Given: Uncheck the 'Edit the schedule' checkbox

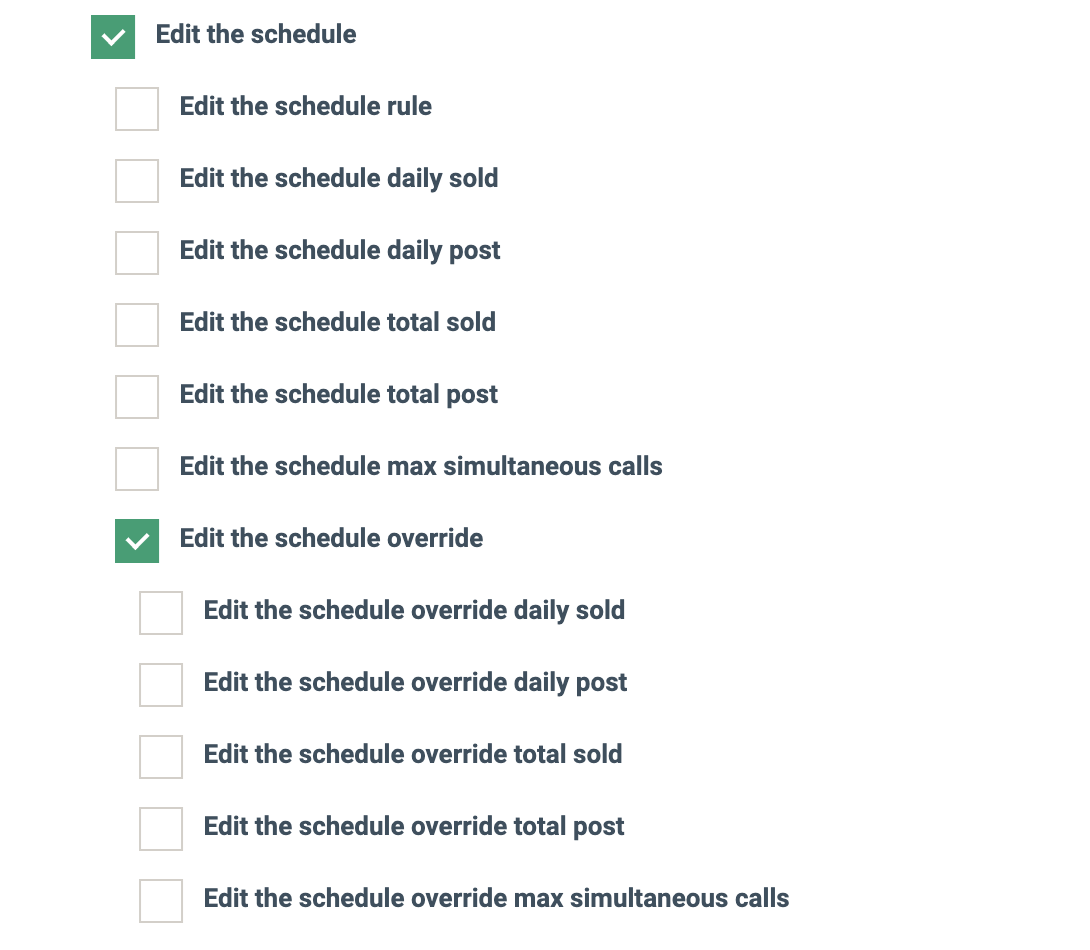Looking at the screenshot, I should [113, 37].
